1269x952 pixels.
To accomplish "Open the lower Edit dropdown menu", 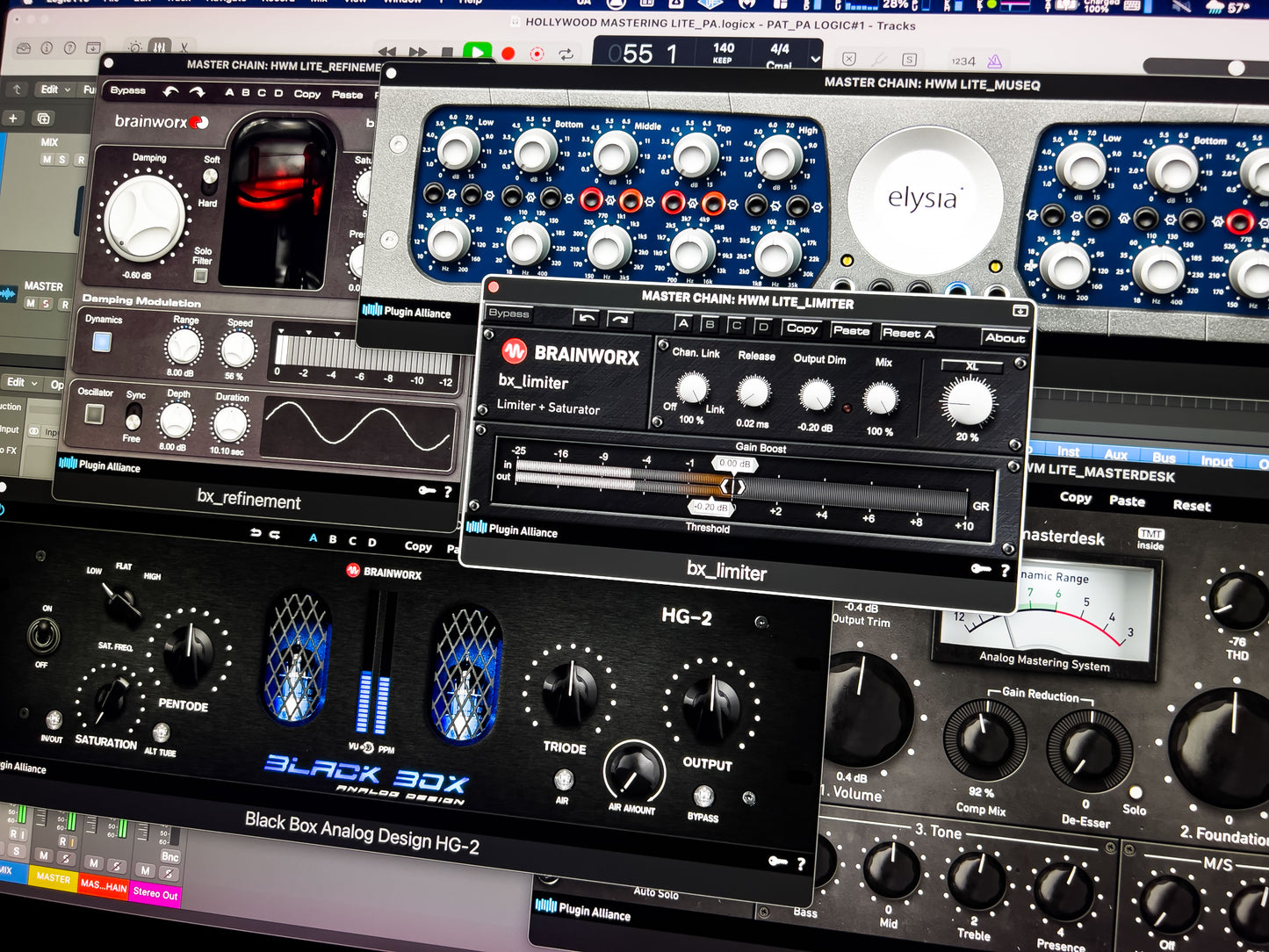I will [x=22, y=383].
